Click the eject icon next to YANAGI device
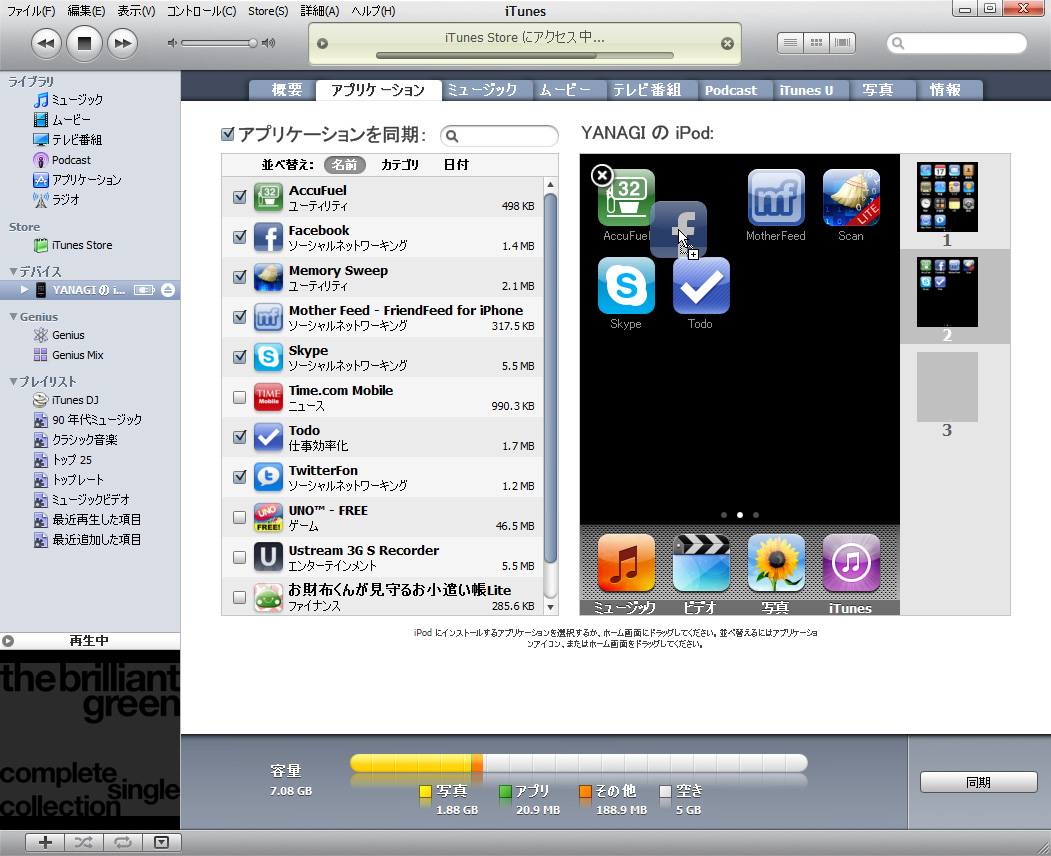The width and height of the screenshot is (1051, 856). click(168, 290)
